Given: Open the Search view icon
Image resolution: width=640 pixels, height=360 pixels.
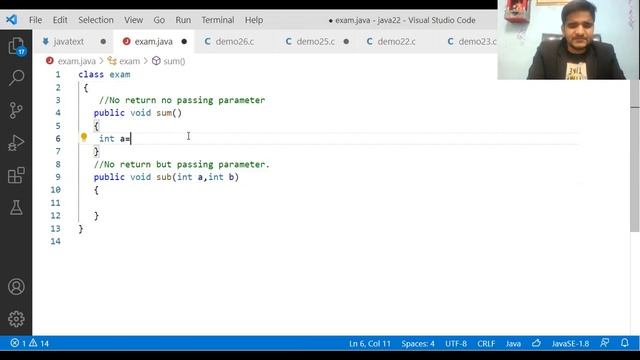Looking at the screenshot, I should [x=16, y=78].
